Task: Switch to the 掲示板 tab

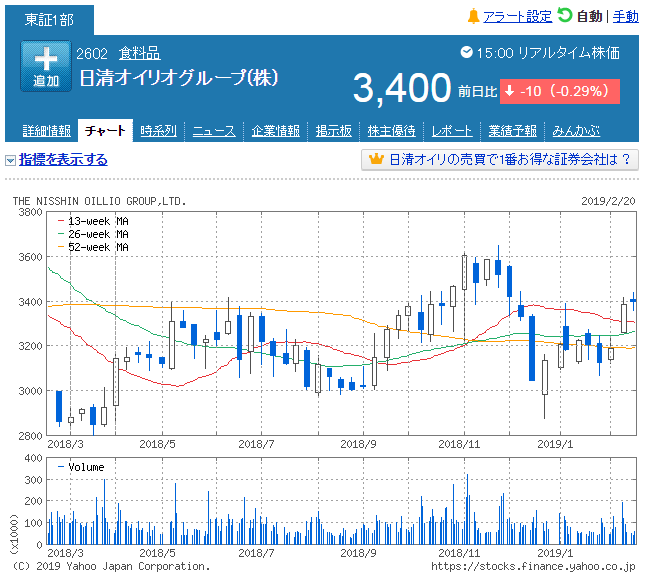Action: pyautogui.click(x=333, y=131)
